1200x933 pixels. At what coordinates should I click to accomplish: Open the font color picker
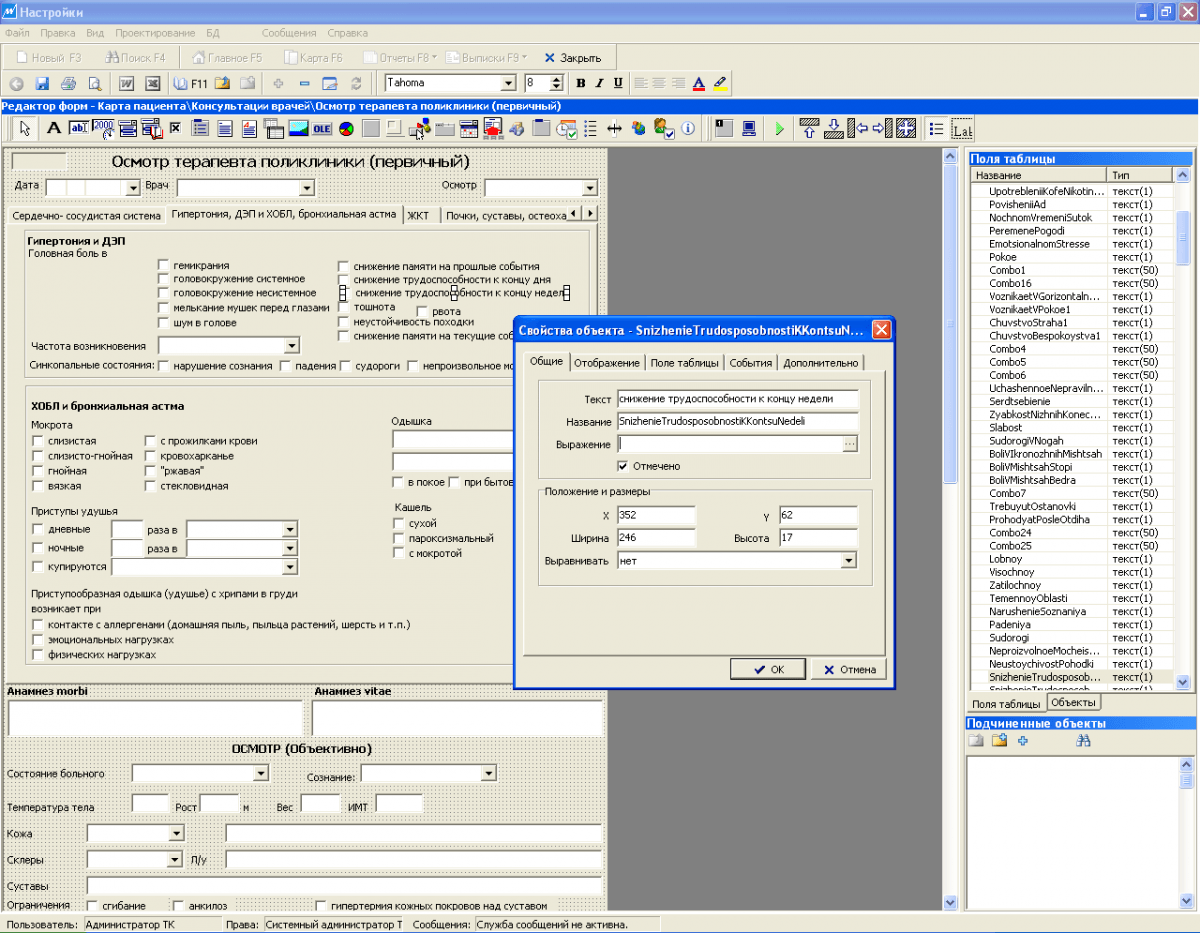click(699, 84)
